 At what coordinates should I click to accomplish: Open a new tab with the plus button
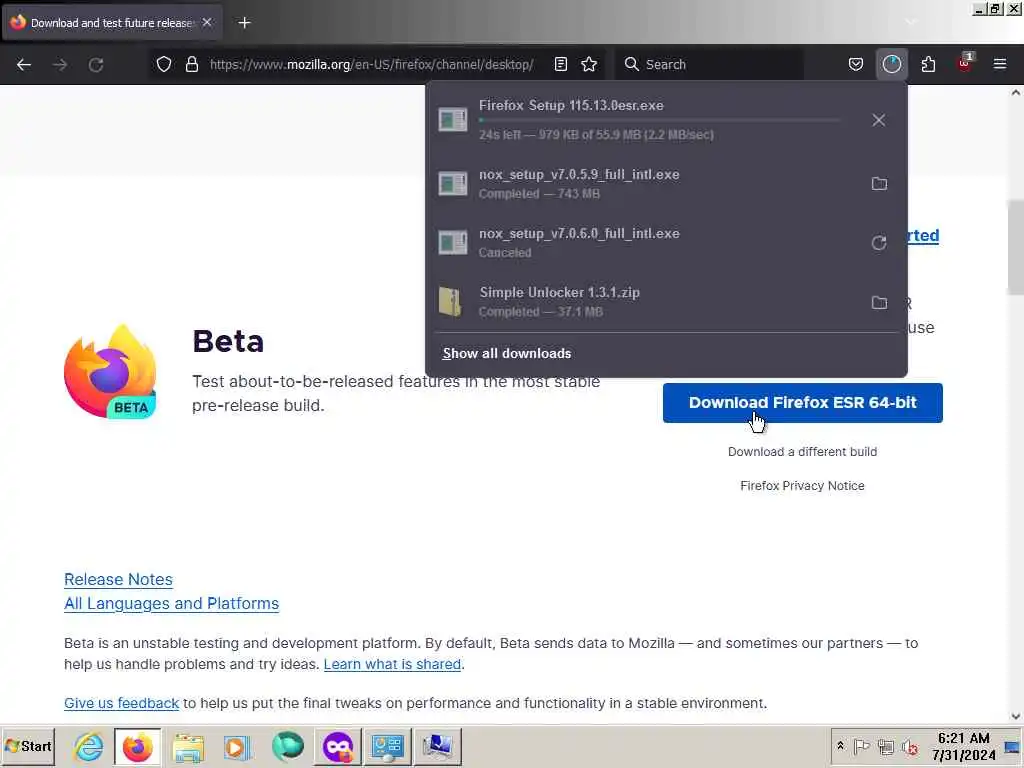pos(244,23)
